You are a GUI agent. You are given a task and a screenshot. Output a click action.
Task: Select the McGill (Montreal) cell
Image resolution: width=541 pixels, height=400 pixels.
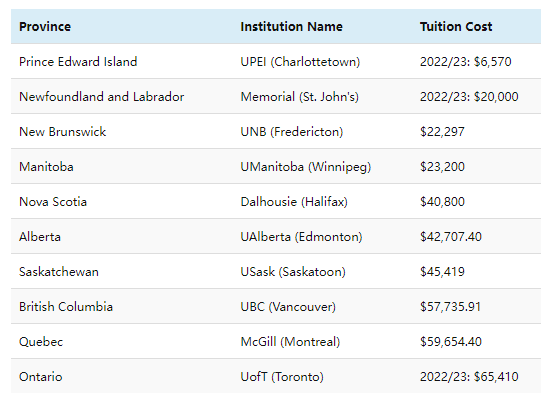(x=290, y=342)
